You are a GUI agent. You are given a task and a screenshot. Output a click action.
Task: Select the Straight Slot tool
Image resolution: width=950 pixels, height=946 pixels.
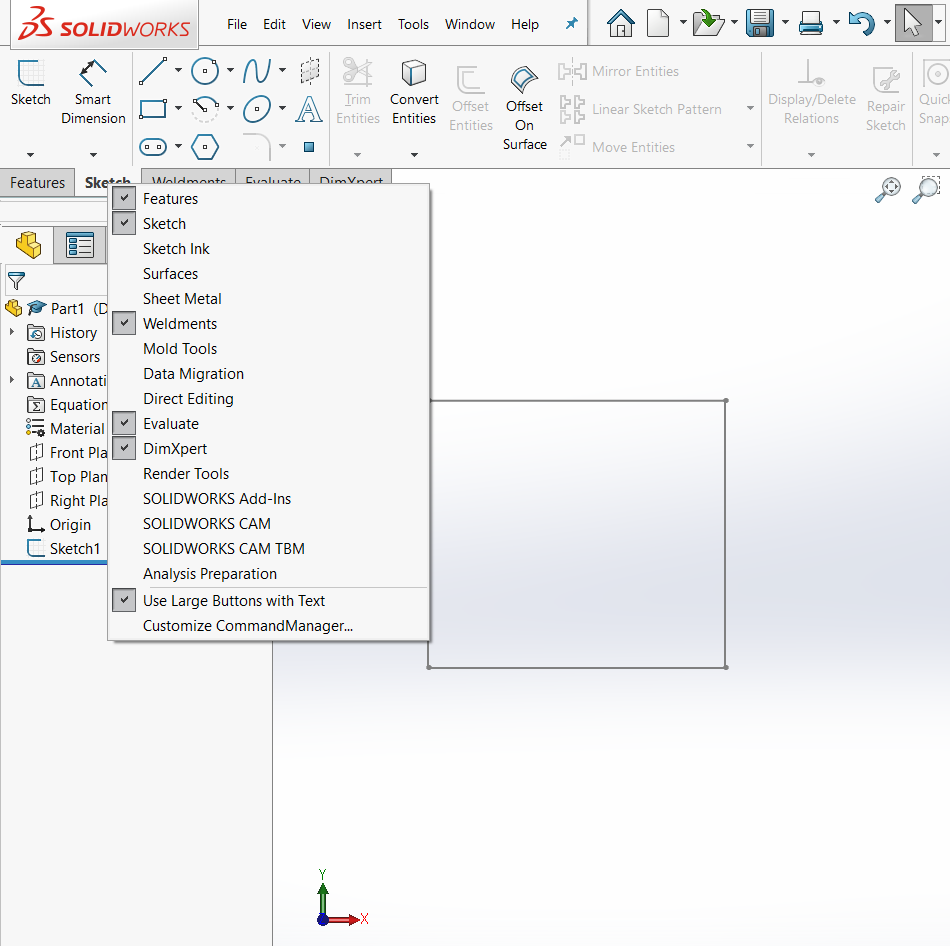coord(153,147)
